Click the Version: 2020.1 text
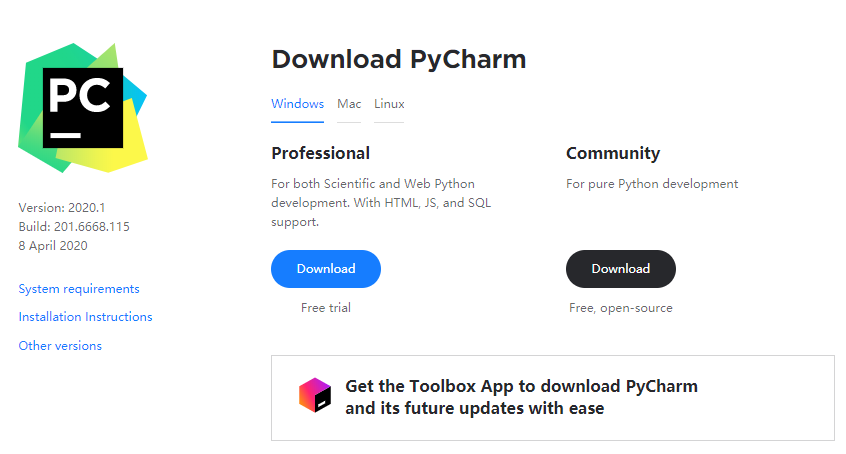This screenshot has height=454, width=846. click(62, 208)
